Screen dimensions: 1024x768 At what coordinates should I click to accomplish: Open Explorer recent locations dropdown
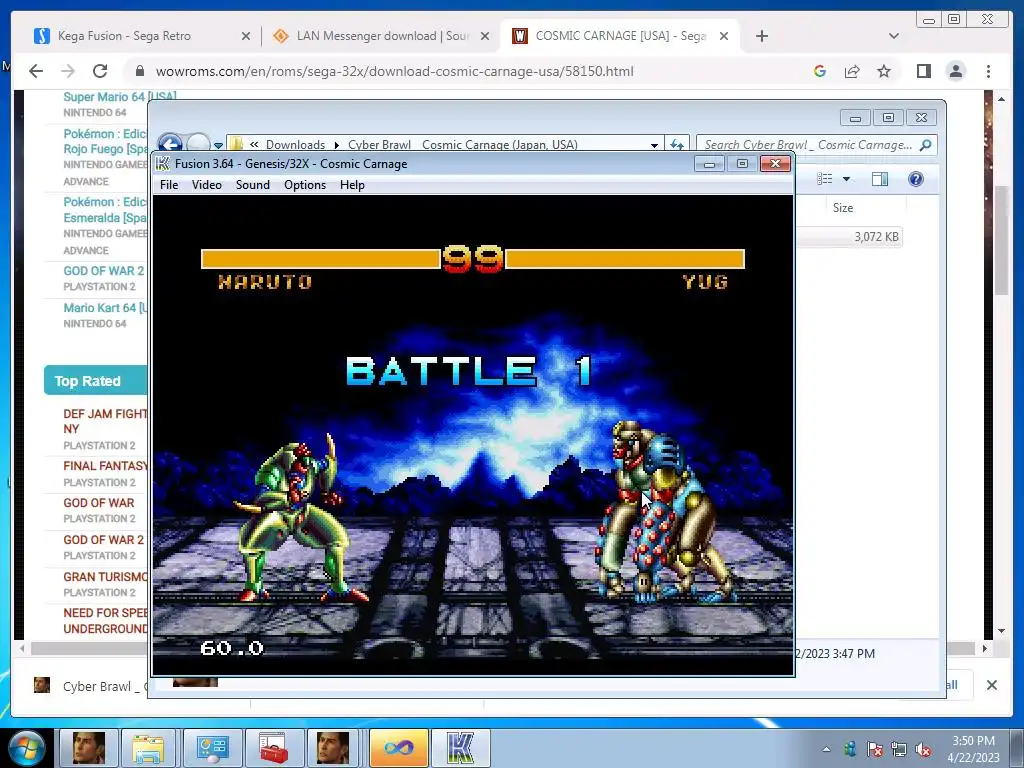click(x=218, y=145)
